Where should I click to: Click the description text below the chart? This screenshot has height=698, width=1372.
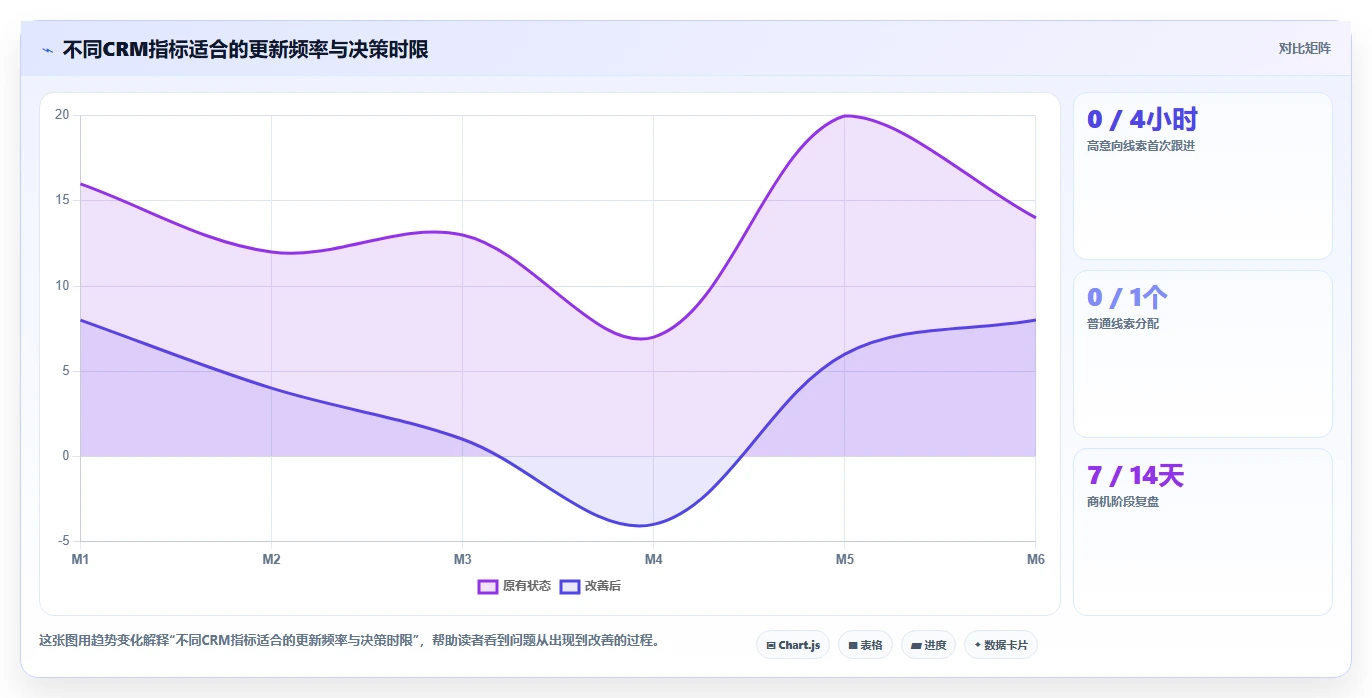pyautogui.click(x=350, y=641)
